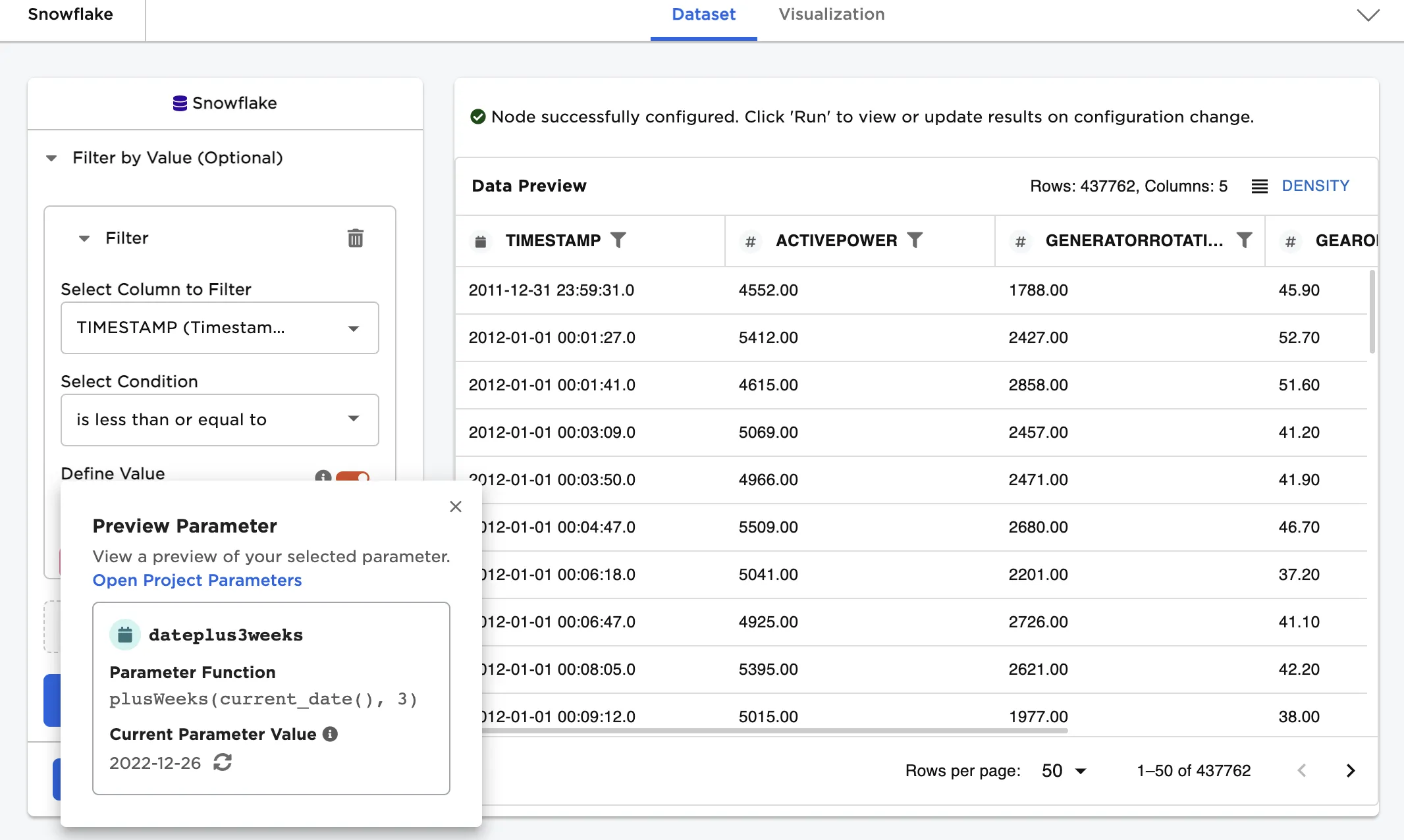The image size is (1404, 840).
Task: Switch to the Visualization tab
Action: click(x=831, y=14)
